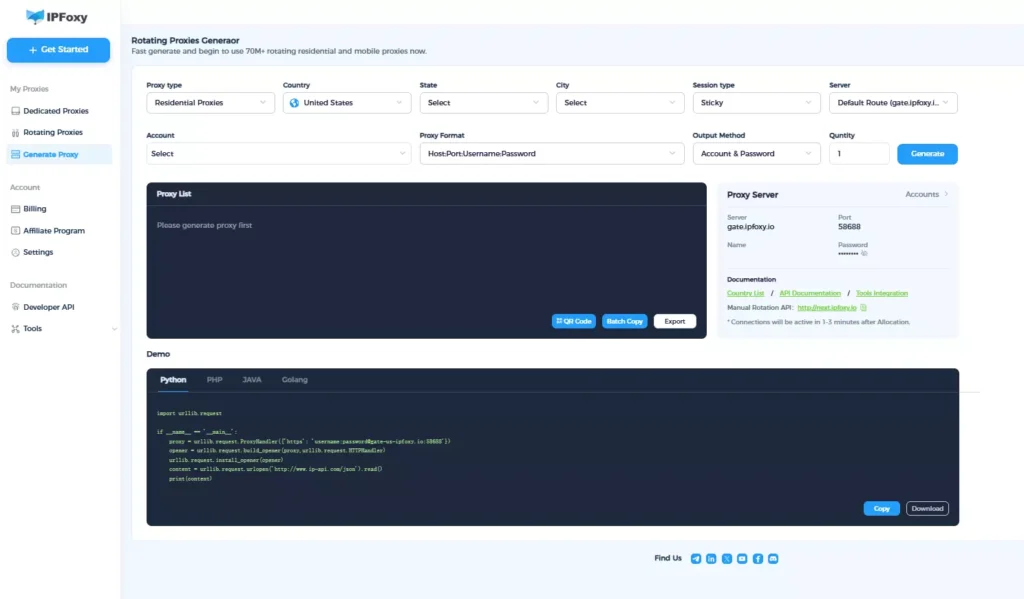Open the API Documentation link
Screen dimensions: 1024x599
click(810, 293)
